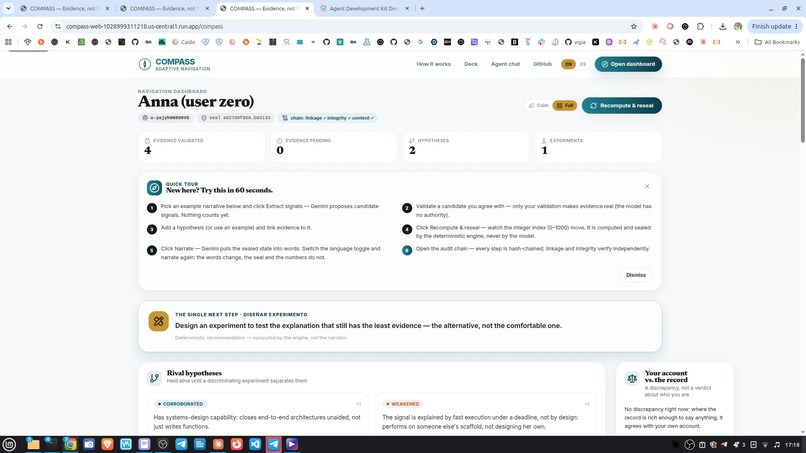This screenshot has width=806, height=453.
Task: Click the 'The single next step' recommendation text
Action: tap(368, 325)
